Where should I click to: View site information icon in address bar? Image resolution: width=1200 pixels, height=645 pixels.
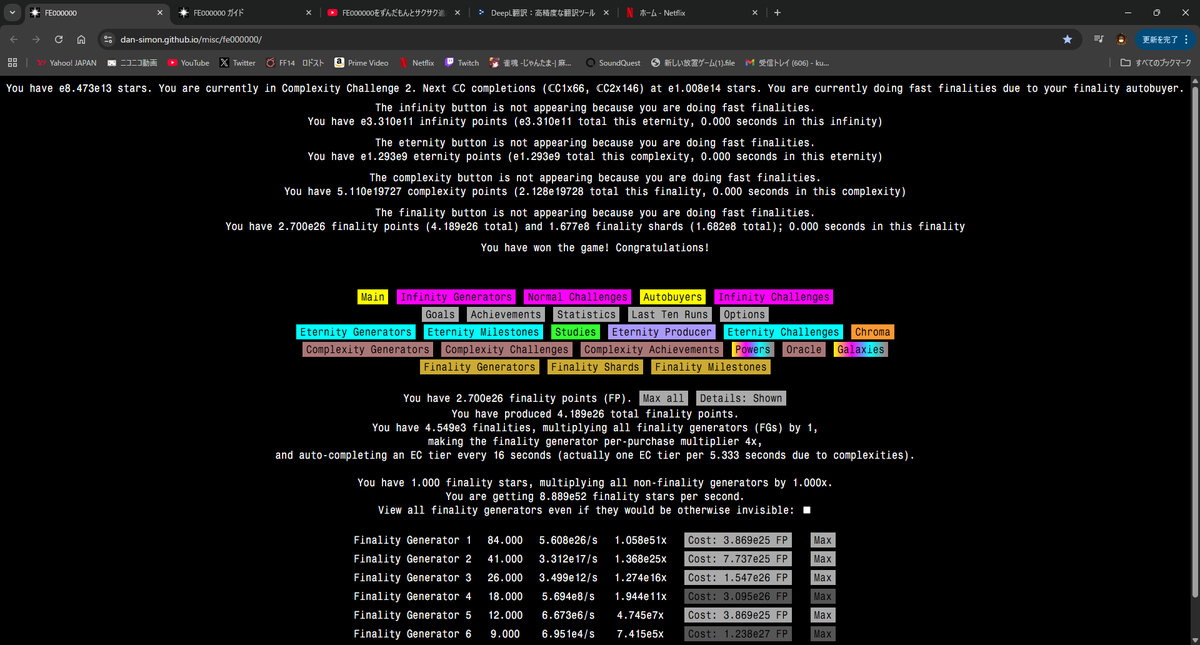(x=108, y=39)
